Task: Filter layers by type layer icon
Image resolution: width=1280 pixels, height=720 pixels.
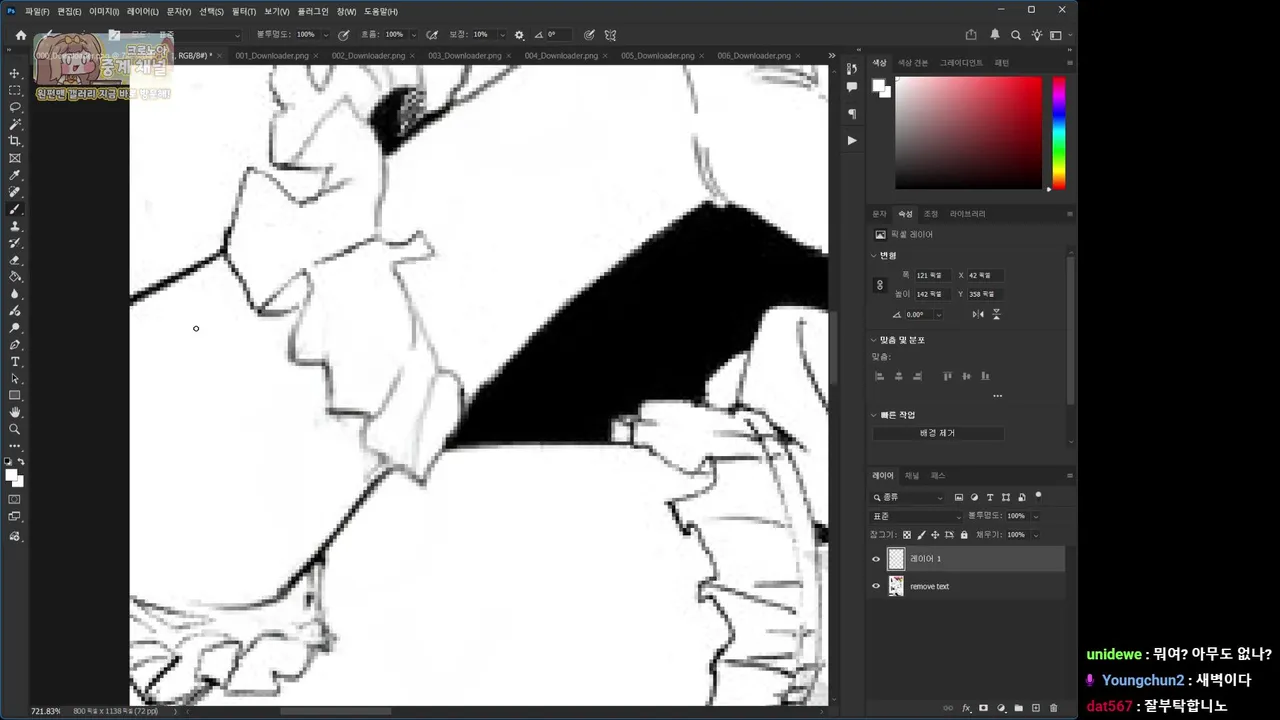Action: (x=990, y=497)
